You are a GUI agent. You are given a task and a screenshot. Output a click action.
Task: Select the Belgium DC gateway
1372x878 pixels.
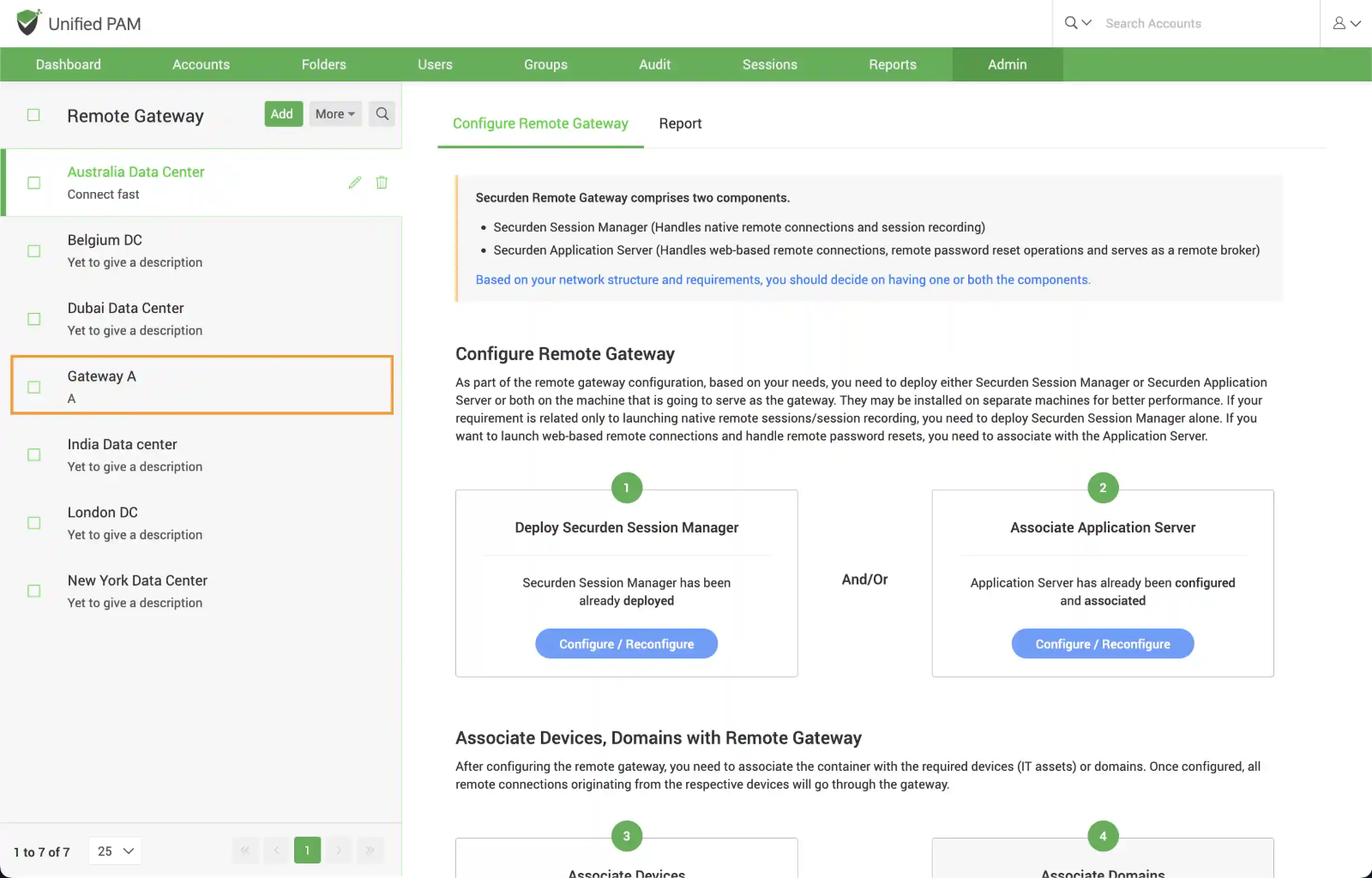[x=202, y=251]
